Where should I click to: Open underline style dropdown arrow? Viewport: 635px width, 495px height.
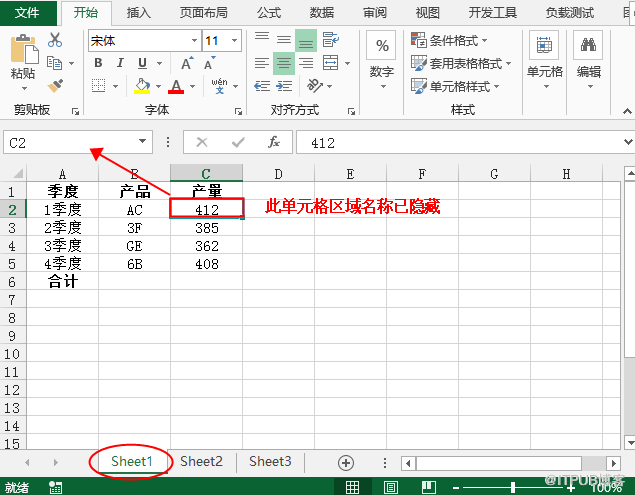160,64
